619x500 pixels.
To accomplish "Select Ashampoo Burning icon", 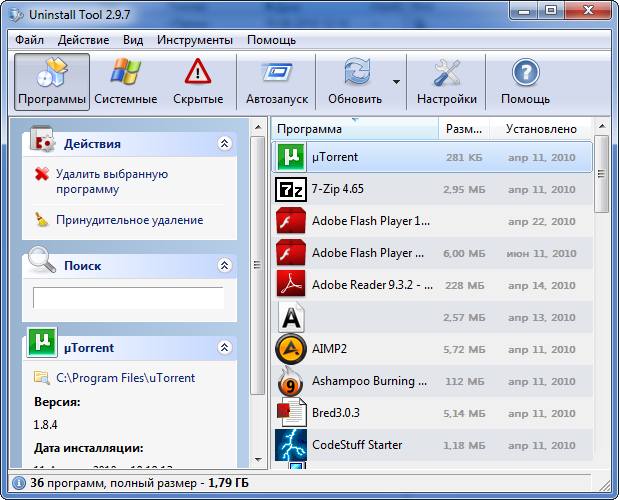I will pyautogui.click(x=291, y=381).
